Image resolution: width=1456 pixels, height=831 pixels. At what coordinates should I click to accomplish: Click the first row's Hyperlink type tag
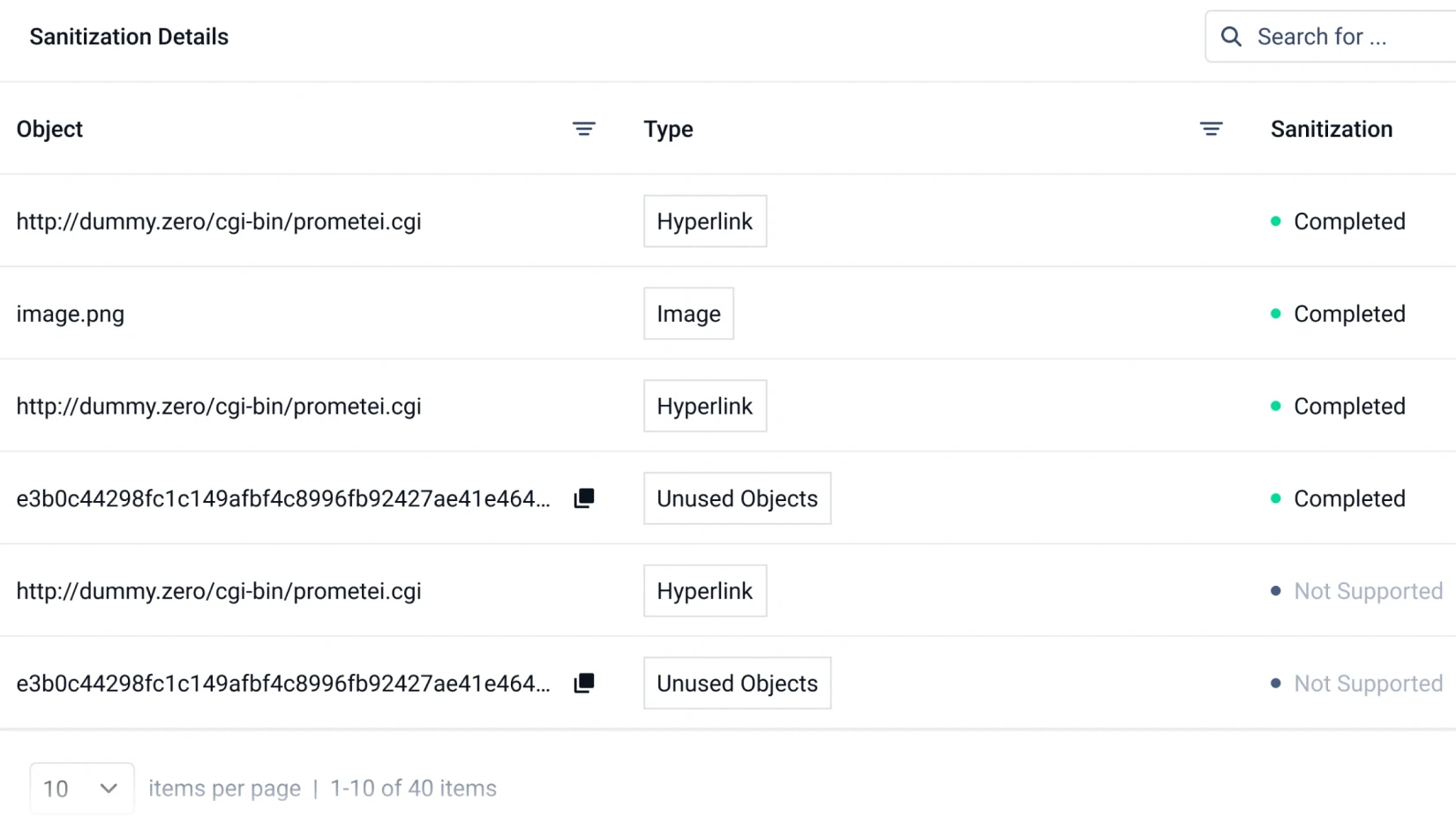[x=704, y=221]
